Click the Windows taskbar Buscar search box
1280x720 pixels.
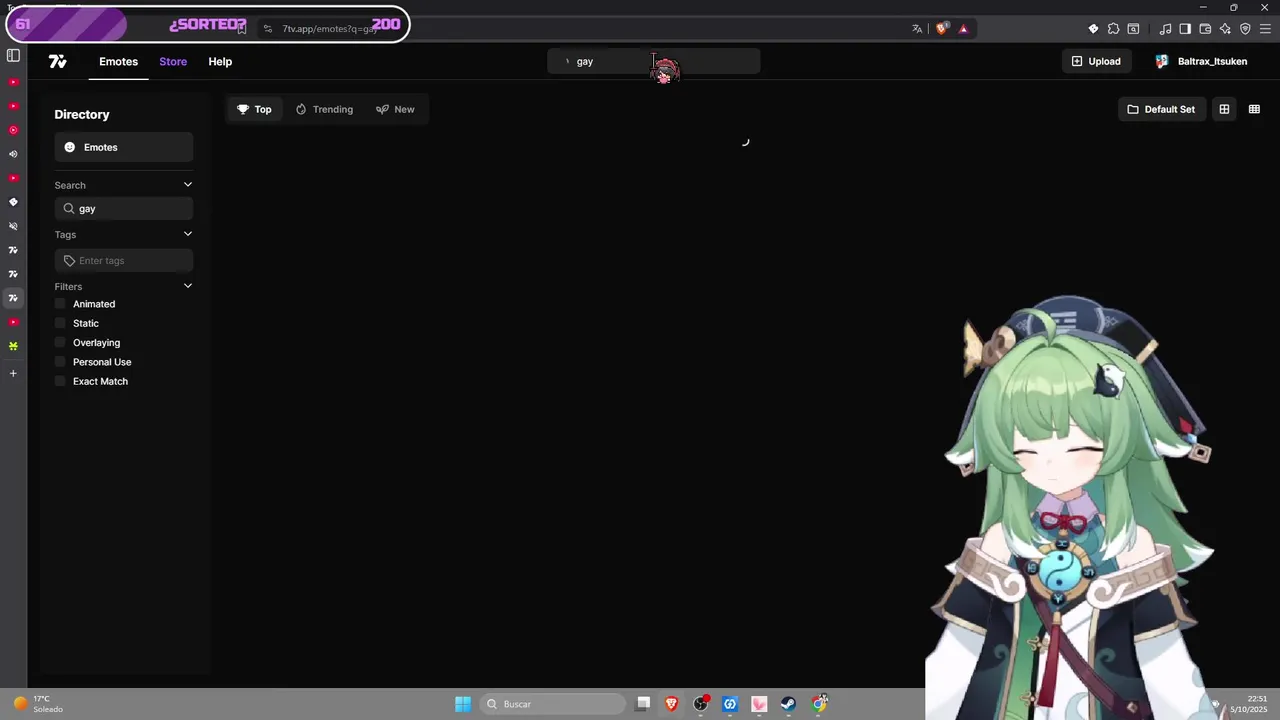552,704
